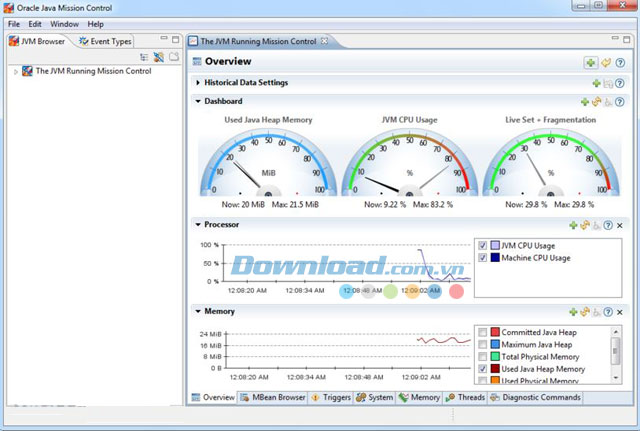This screenshot has width=640, height=431.
Task: Enable the Committed Java Heap checkbox
Action: 483,332
